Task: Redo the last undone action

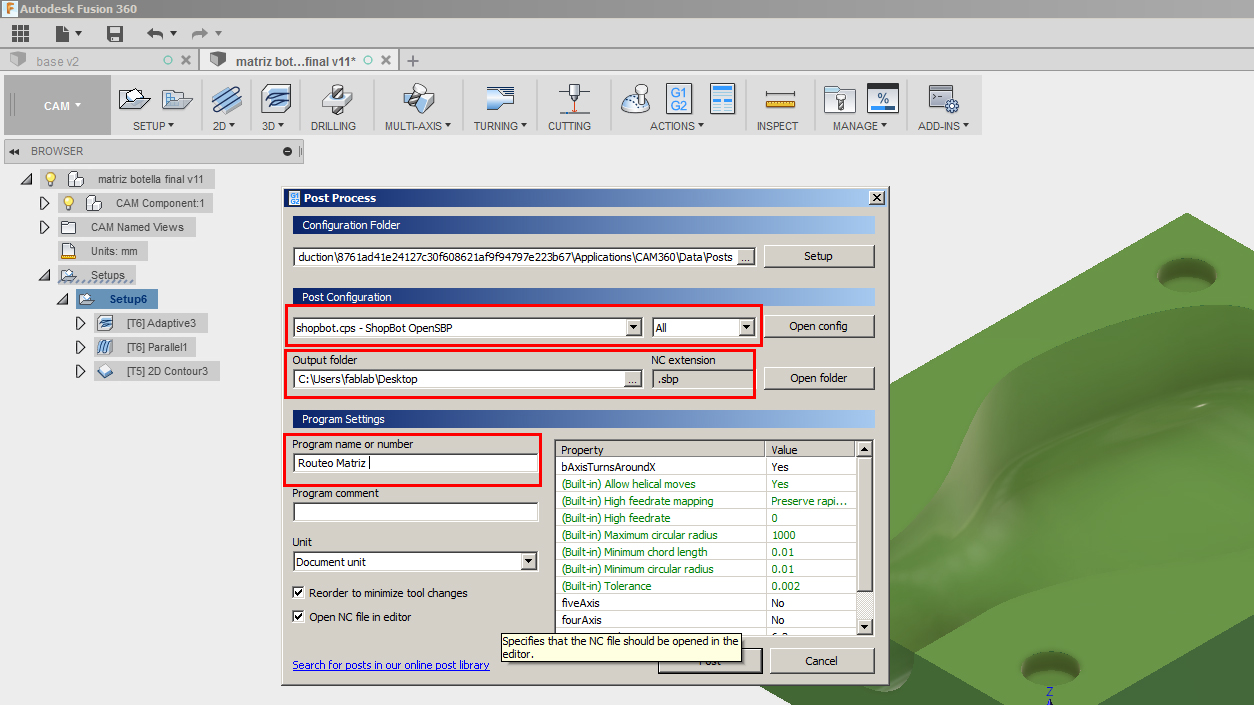Action: point(198,33)
